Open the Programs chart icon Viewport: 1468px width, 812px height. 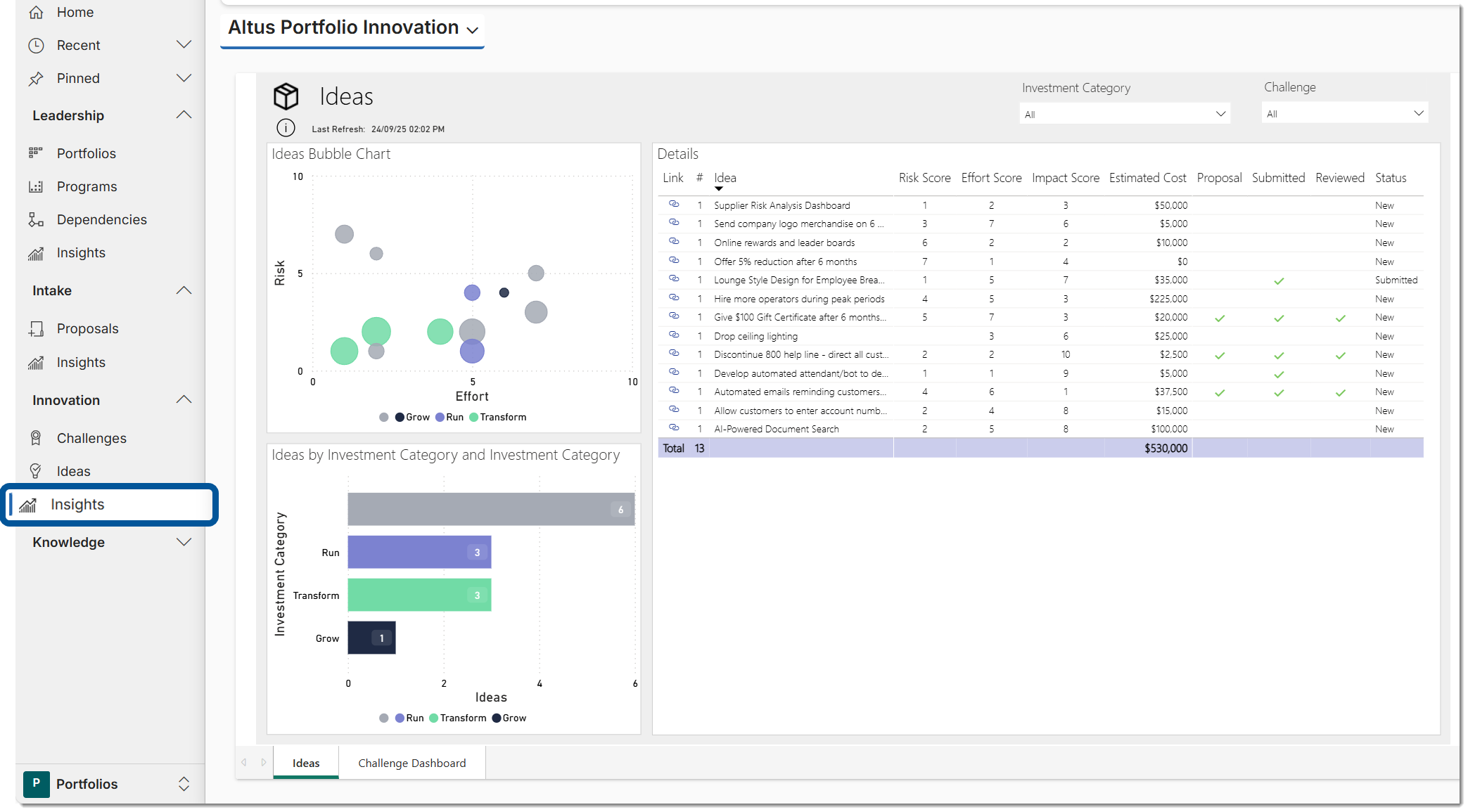click(36, 186)
